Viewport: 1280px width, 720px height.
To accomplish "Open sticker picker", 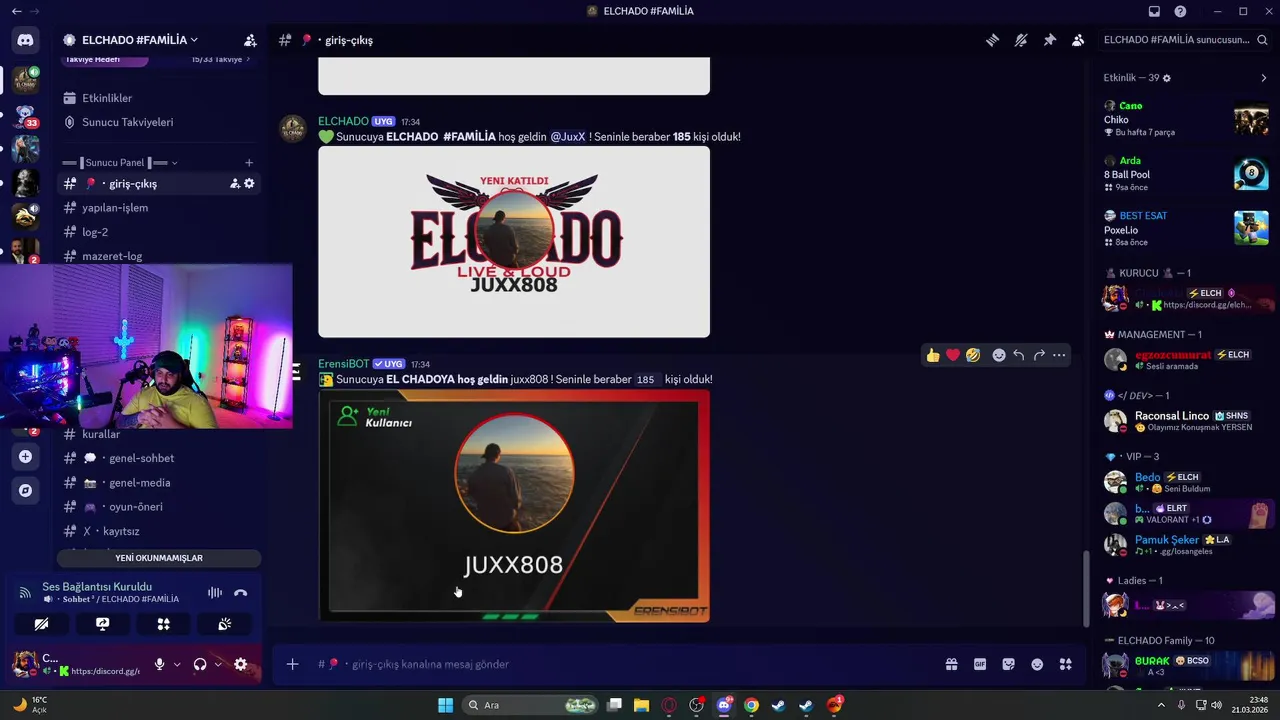I will click(1008, 664).
